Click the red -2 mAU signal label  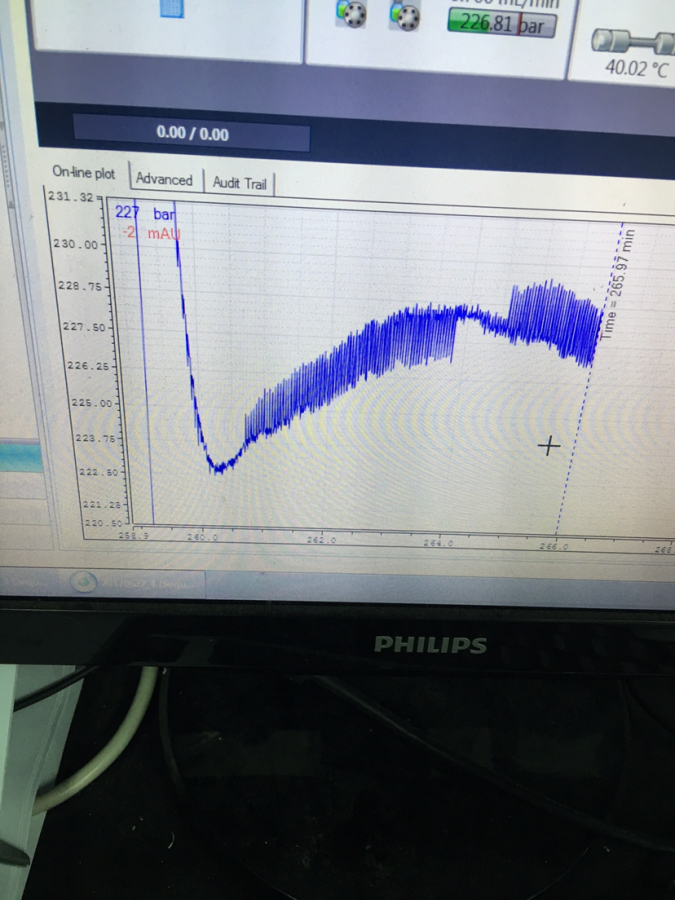click(x=150, y=233)
